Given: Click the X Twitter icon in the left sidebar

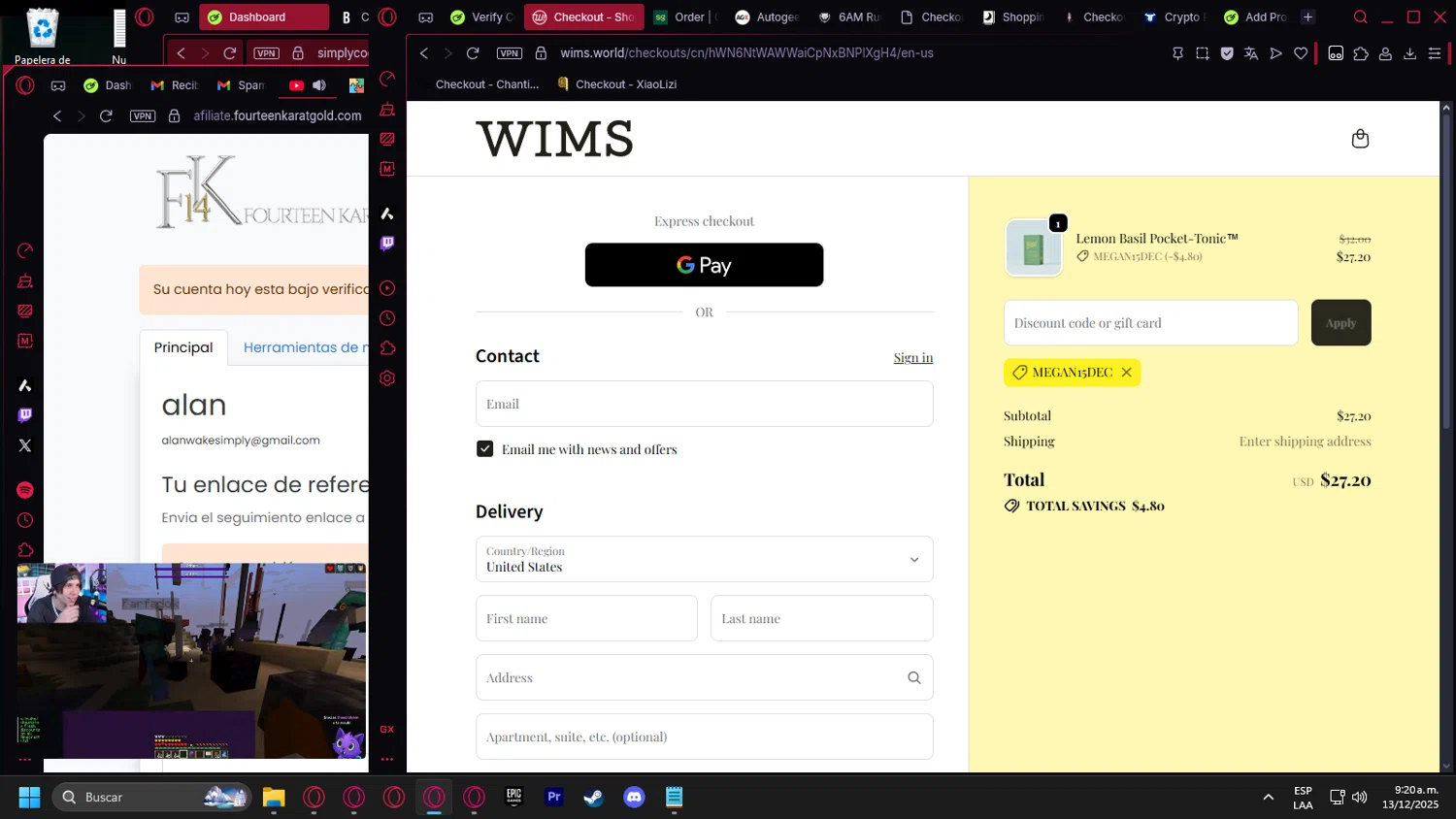Looking at the screenshot, I should (25, 445).
